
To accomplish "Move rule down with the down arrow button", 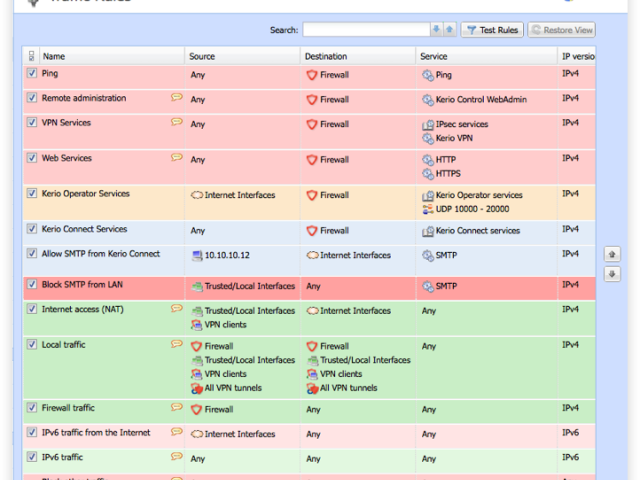I will 612,274.
